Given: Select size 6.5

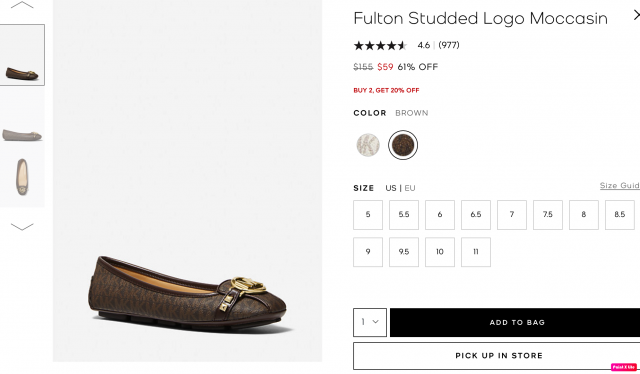Looking at the screenshot, I should [x=476, y=215].
